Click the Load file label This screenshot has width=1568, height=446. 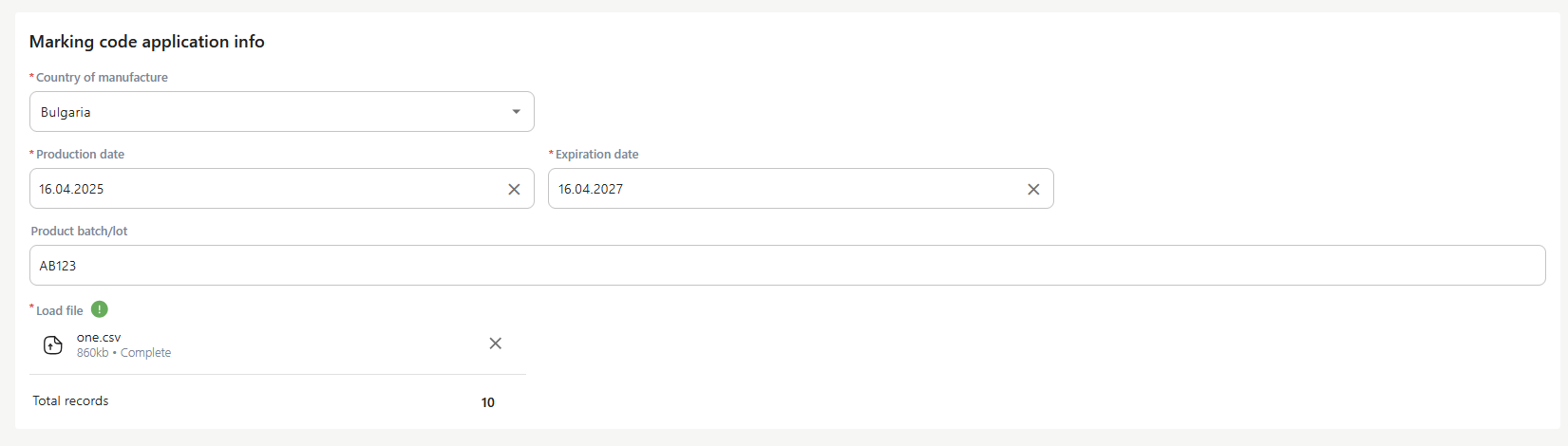click(59, 311)
